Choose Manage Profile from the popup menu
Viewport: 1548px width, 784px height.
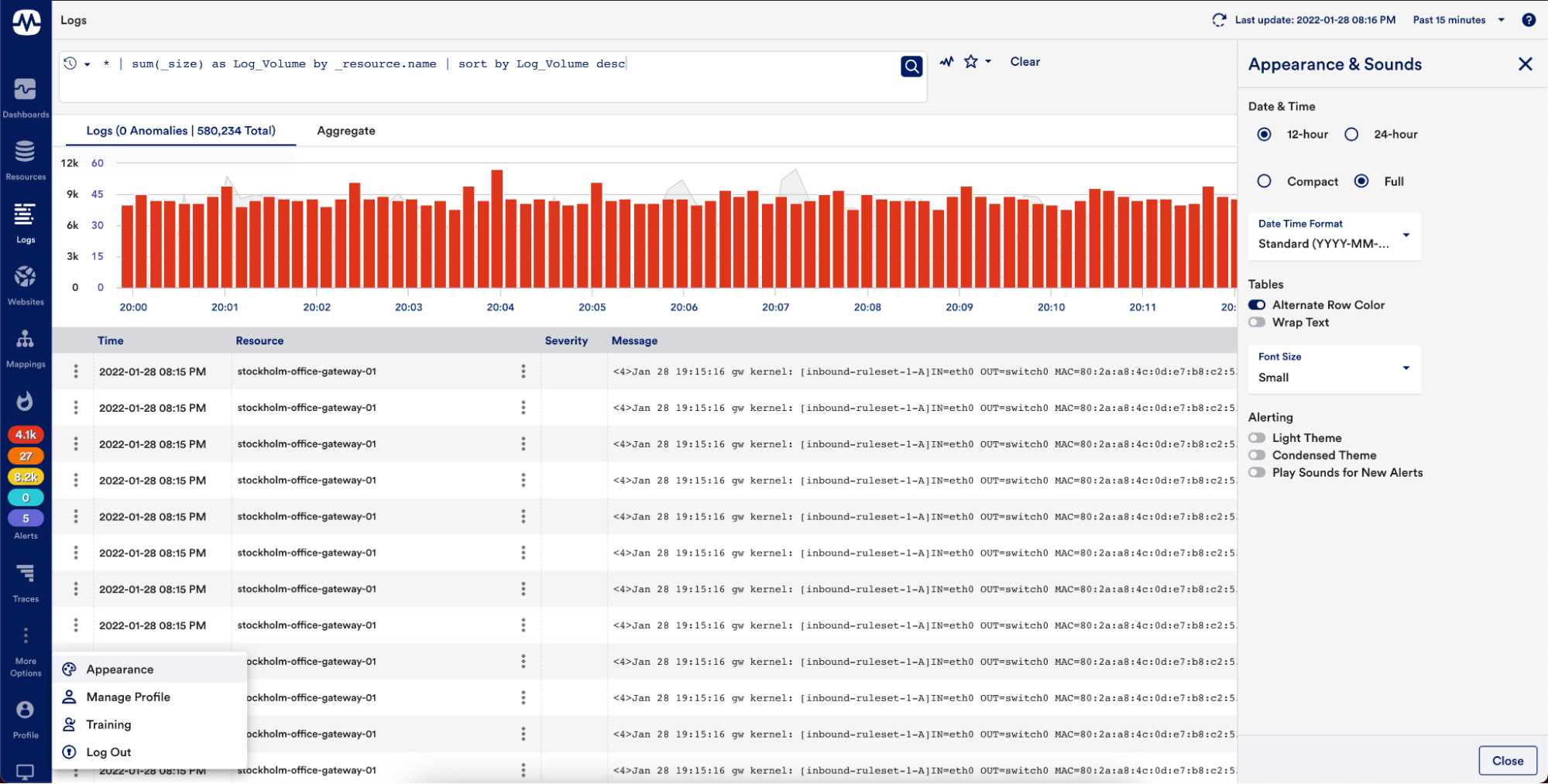tap(149, 697)
